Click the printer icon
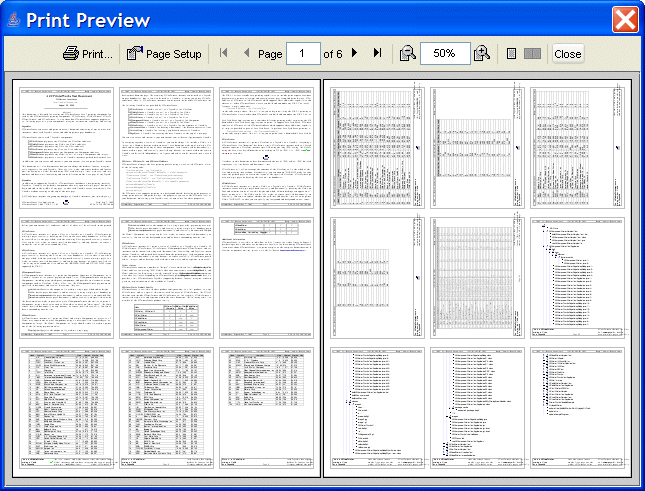The width and height of the screenshot is (645, 491). (x=71, y=53)
